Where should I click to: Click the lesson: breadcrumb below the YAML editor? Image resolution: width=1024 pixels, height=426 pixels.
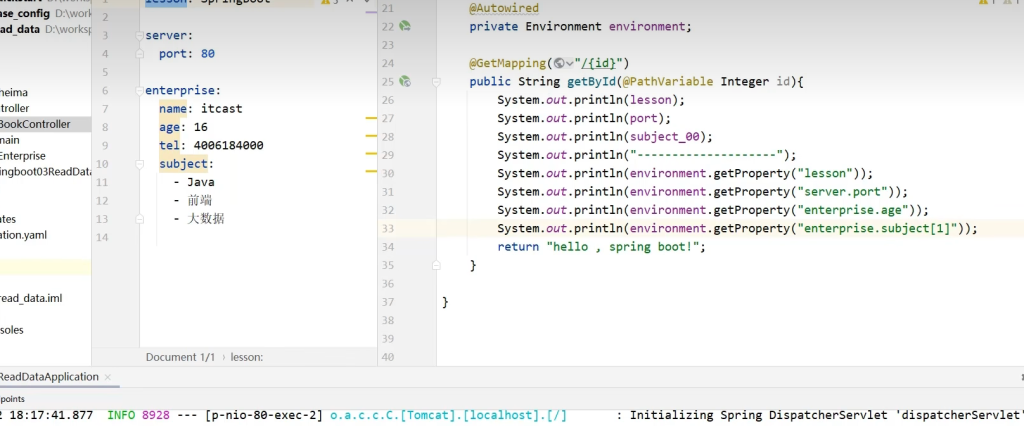[x=247, y=357]
